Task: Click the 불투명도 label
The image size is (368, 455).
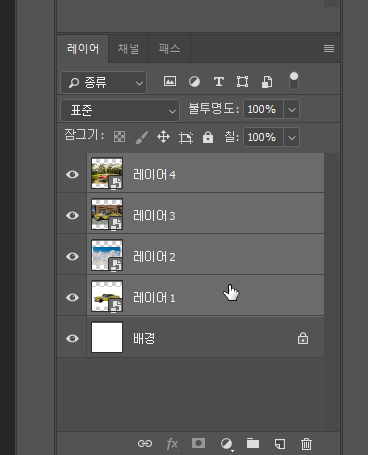Action: [214, 109]
